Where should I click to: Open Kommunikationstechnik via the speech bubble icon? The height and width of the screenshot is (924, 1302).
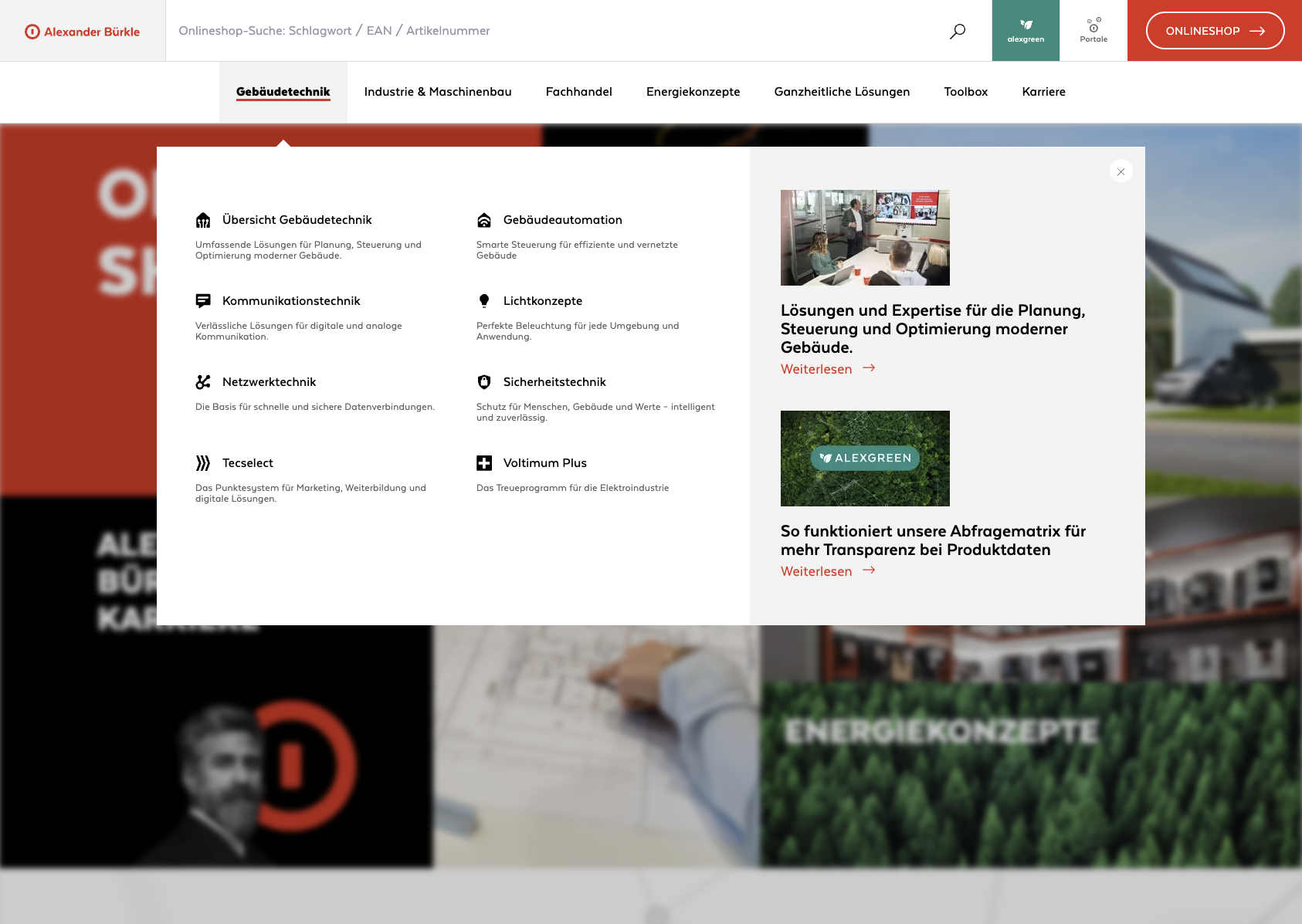203,301
